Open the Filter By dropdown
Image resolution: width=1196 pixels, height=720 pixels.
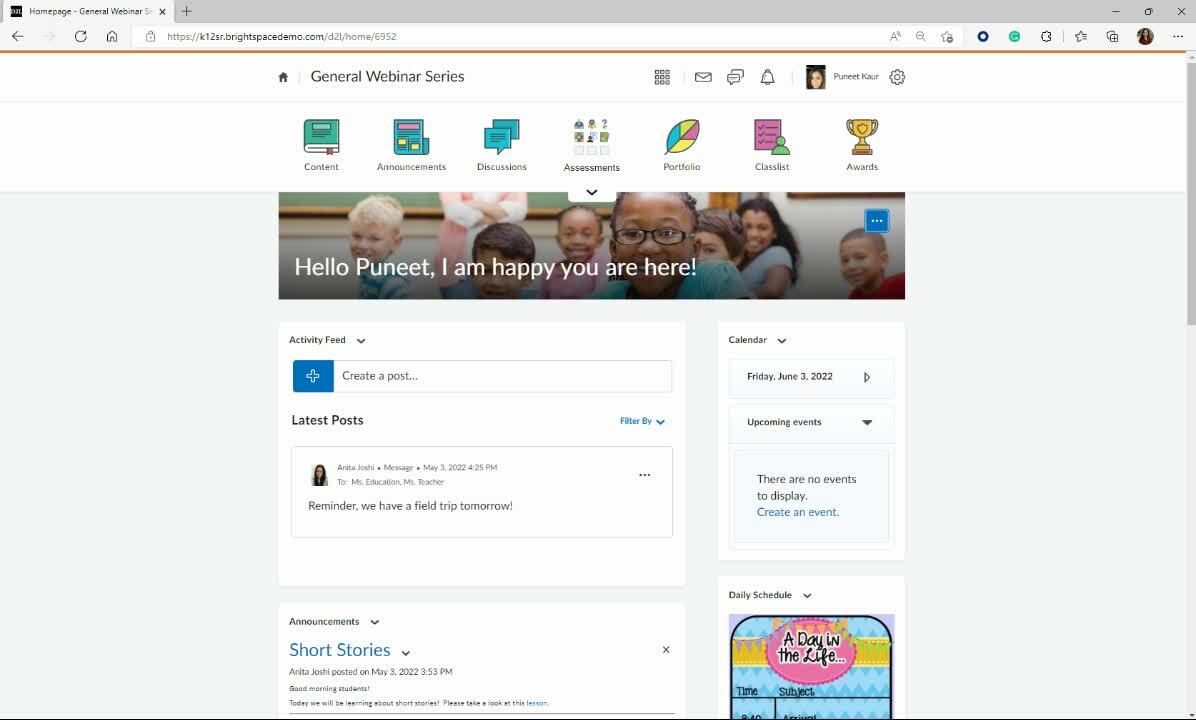click(x=642, y=421)
